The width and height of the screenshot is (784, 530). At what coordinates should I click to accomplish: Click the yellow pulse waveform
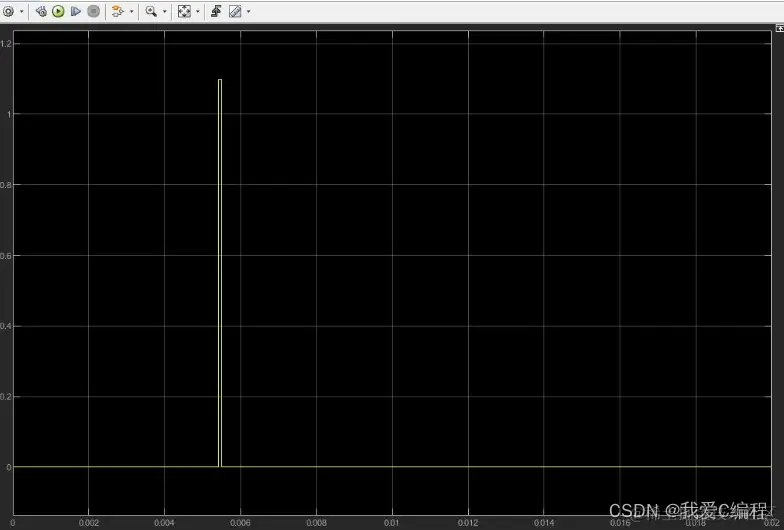pos(220,272)
